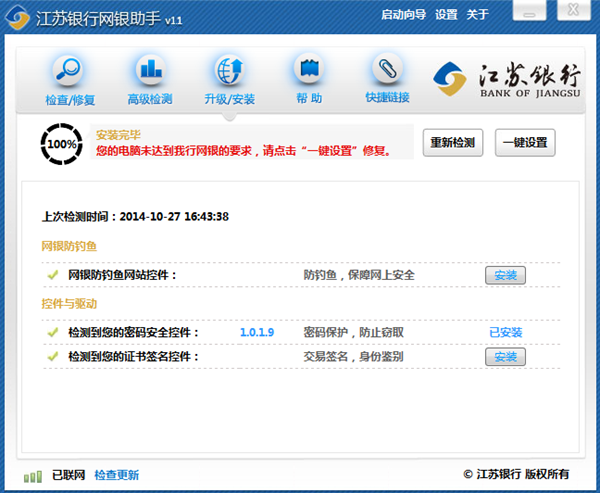
Task: Click the 江苏银行 版权所有 copyright text
Action: (x=516, y=474)
